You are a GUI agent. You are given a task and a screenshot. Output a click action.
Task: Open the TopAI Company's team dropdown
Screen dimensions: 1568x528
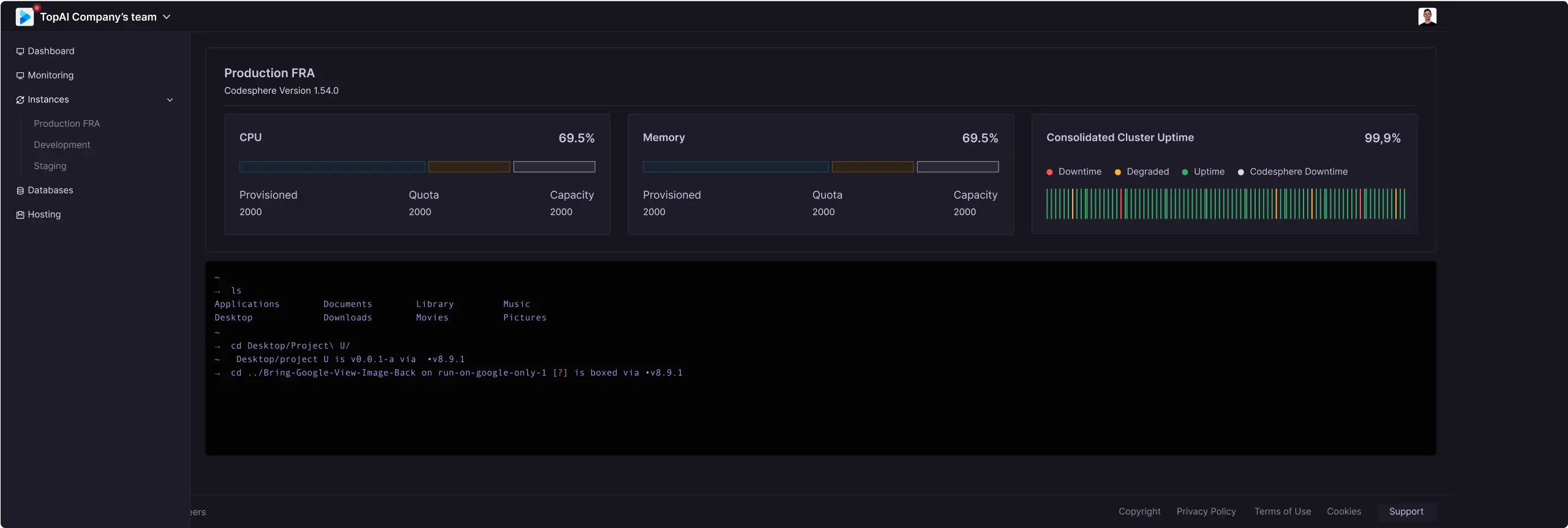click(x=166, y=17)
